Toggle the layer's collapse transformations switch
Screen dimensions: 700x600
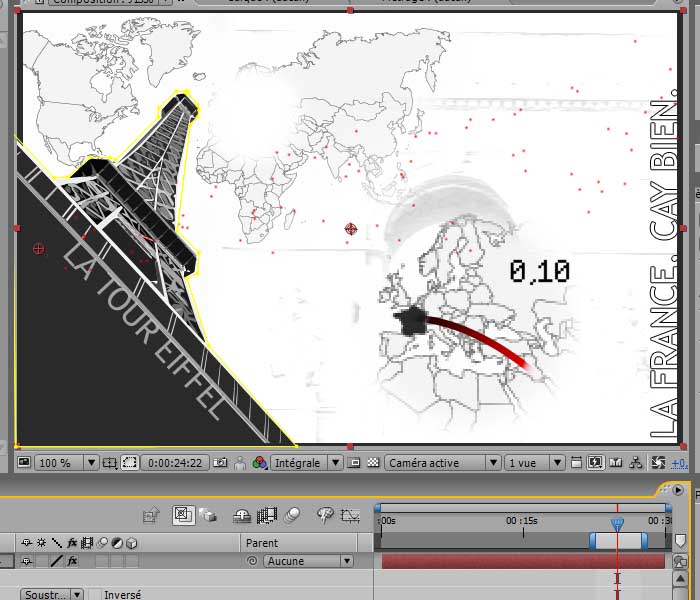42,561
